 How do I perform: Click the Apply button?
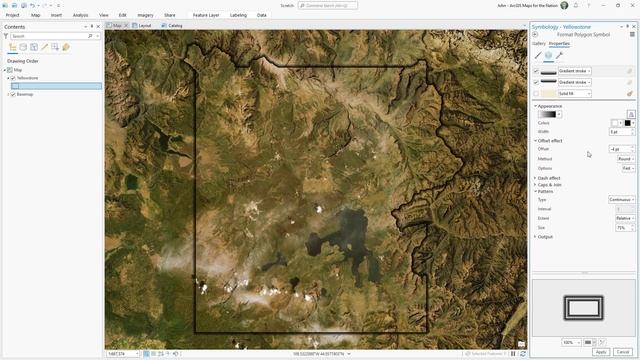601,352
